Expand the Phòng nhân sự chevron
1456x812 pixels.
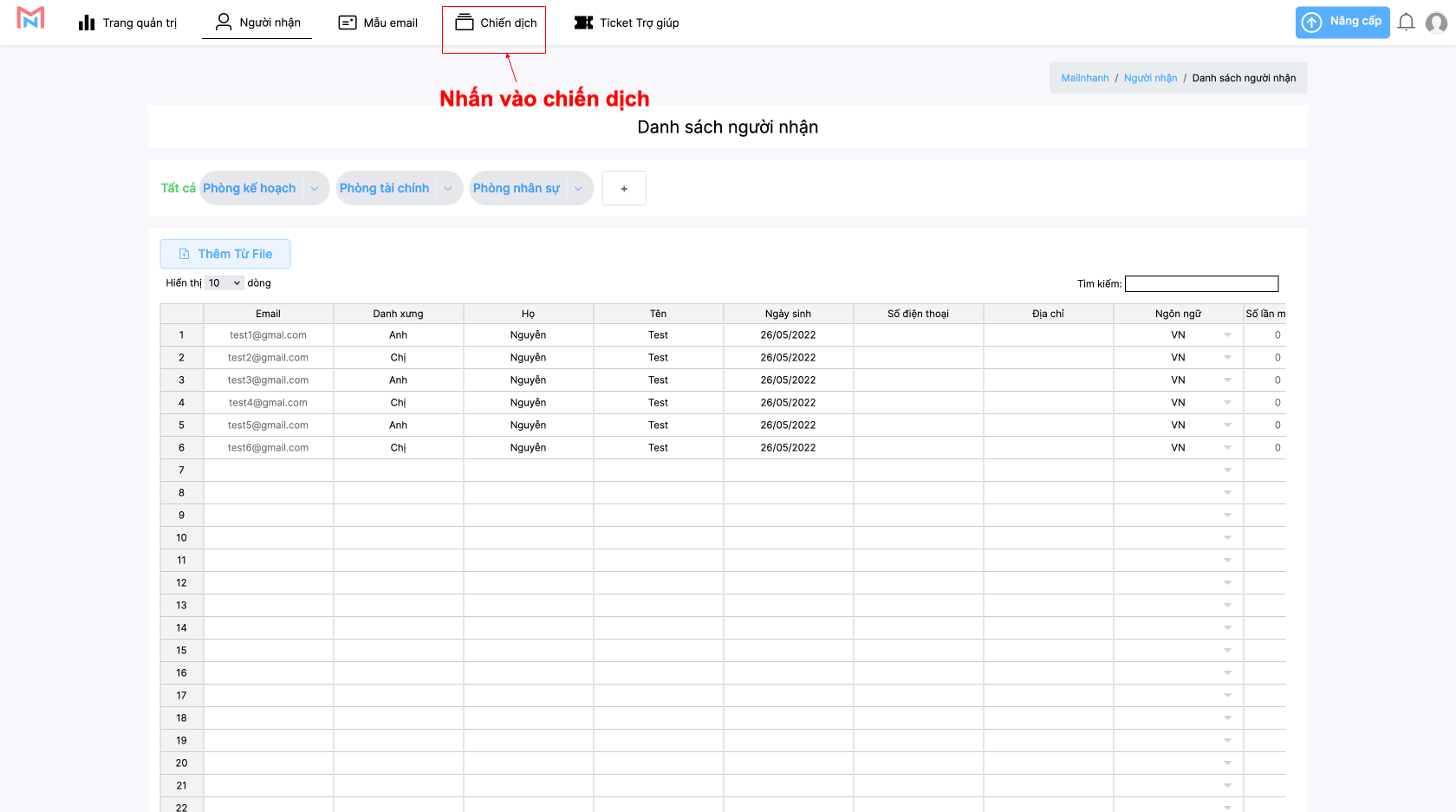point(578,188)
